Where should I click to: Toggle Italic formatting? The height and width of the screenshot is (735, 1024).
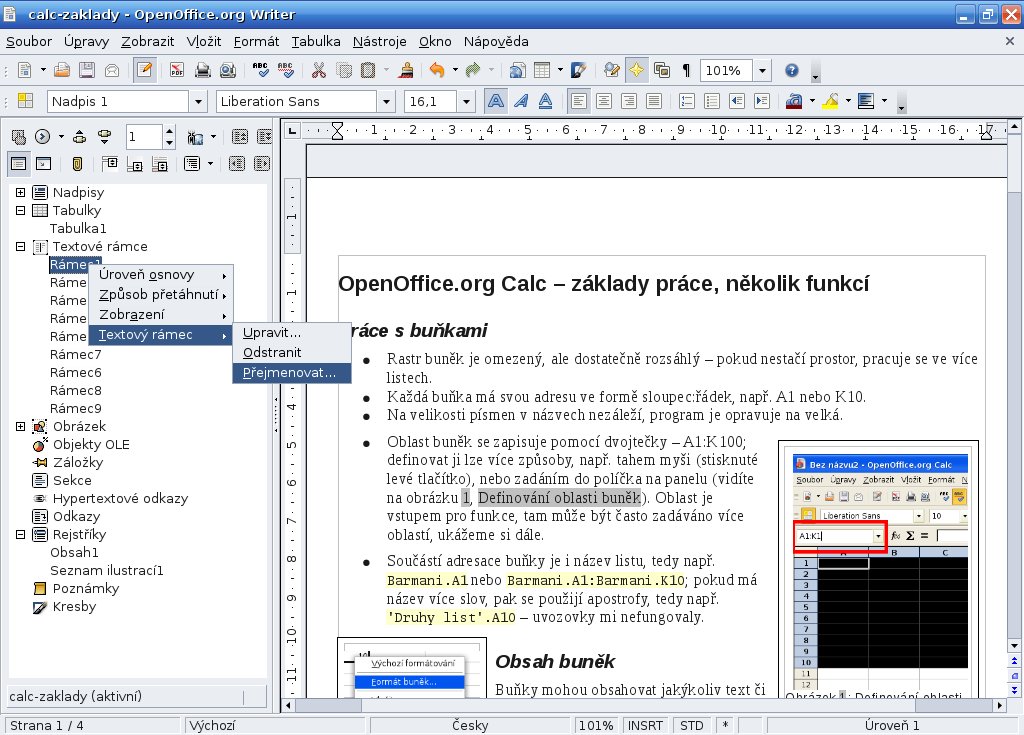click(x=521, y=101)
